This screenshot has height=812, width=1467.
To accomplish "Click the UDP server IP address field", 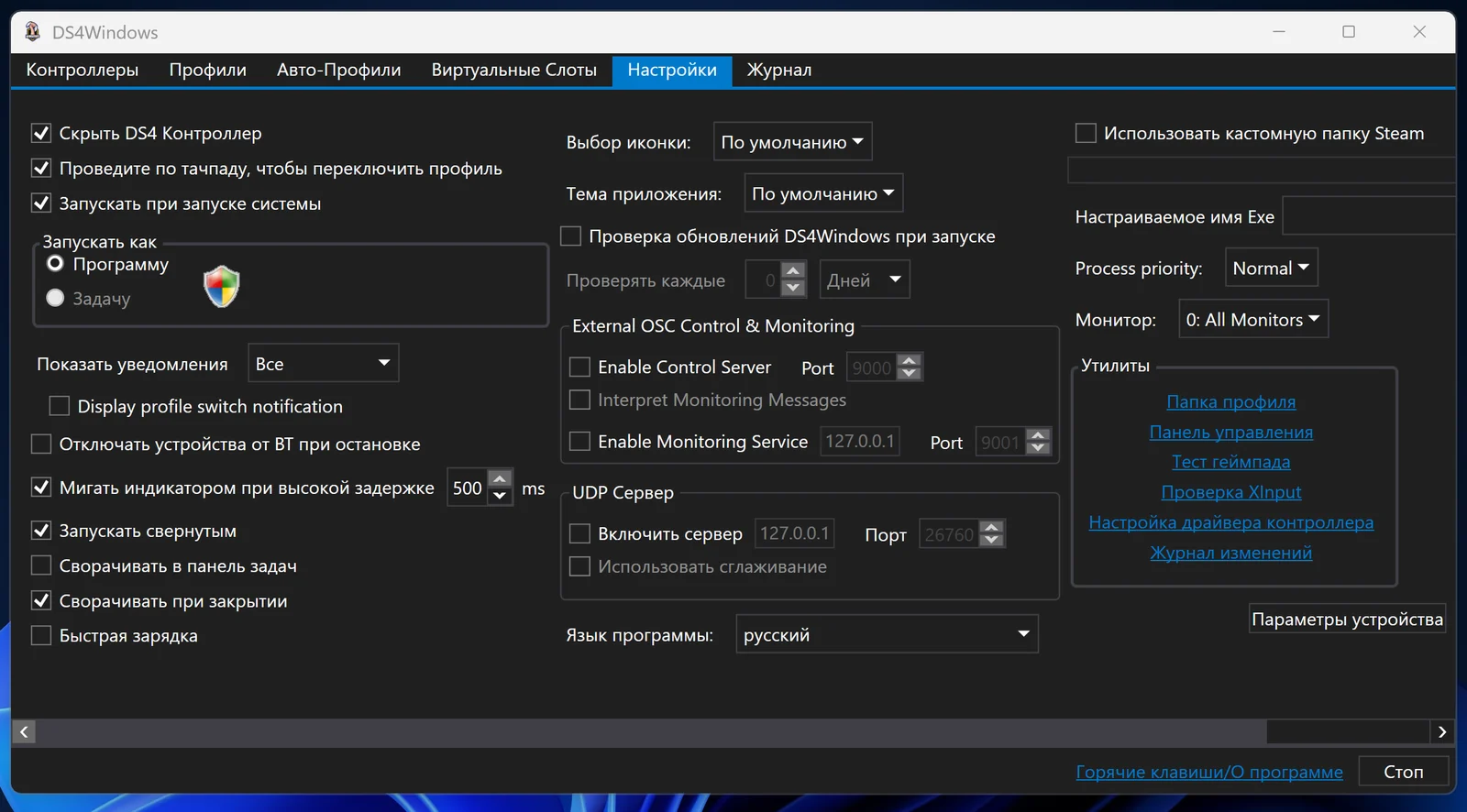I will [794, 532].
